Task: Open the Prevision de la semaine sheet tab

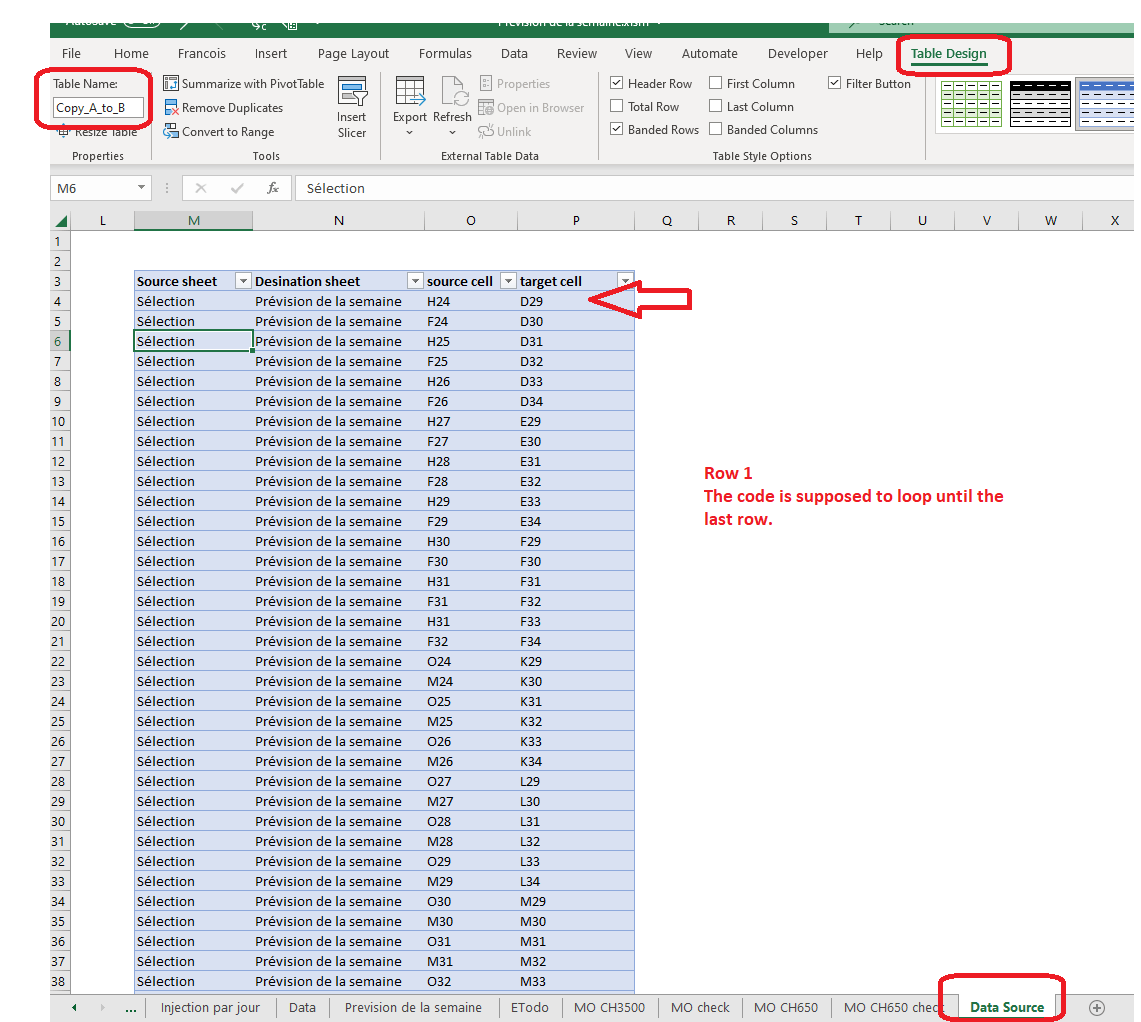Action: pos(413,1007)
